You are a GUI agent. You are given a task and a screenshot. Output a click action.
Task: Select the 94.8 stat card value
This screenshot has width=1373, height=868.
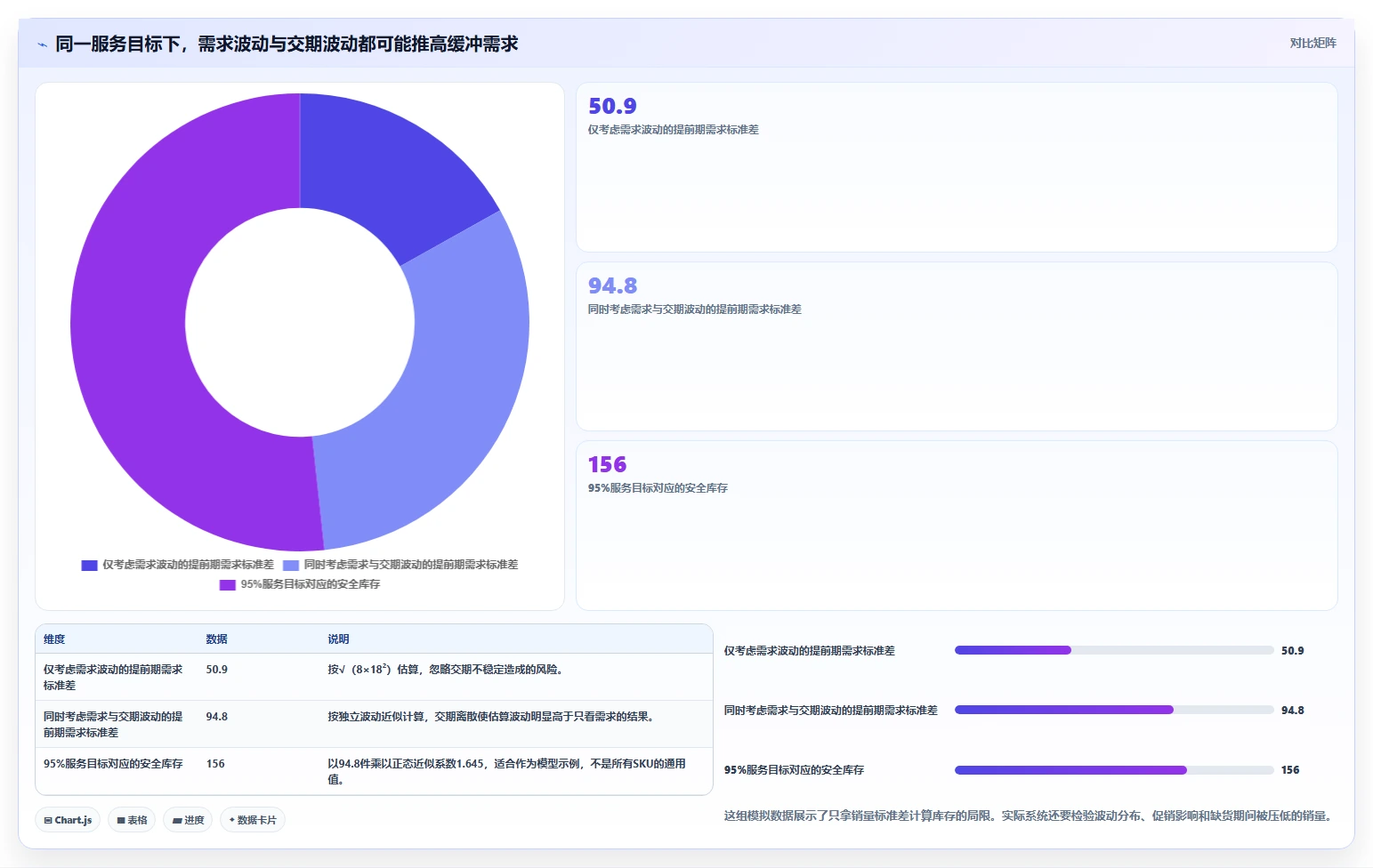tap(612, 286)
